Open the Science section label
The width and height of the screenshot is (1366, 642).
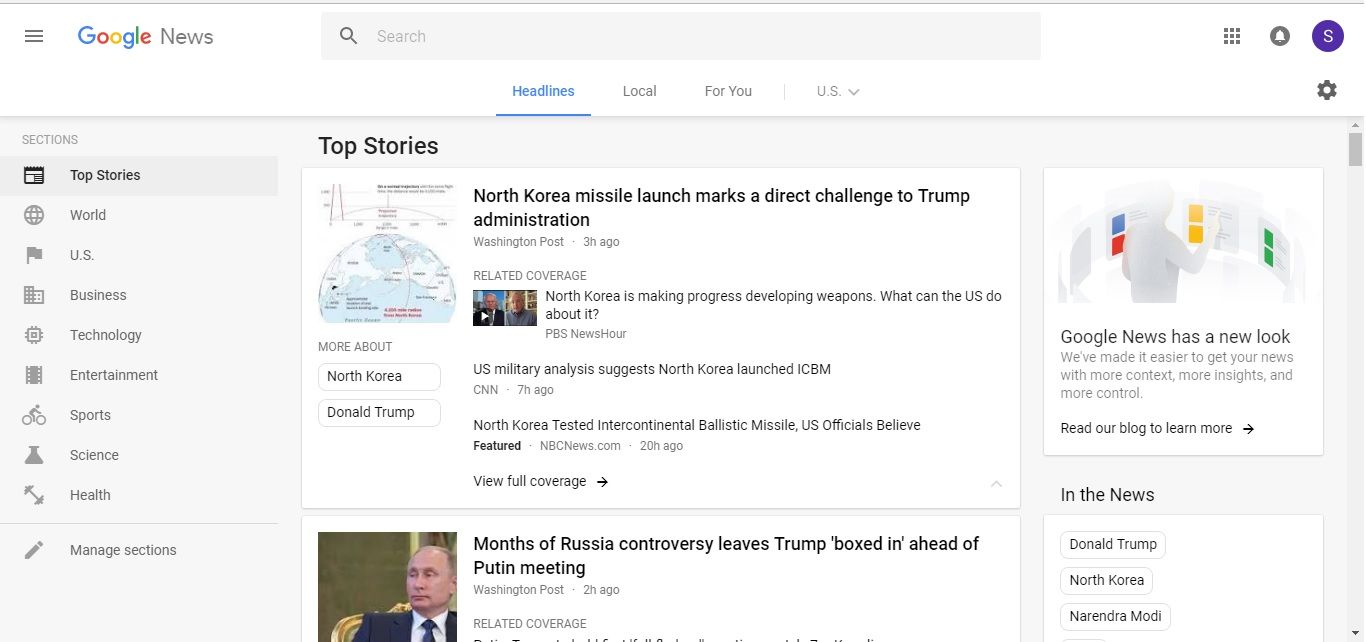tap(94, 455)
